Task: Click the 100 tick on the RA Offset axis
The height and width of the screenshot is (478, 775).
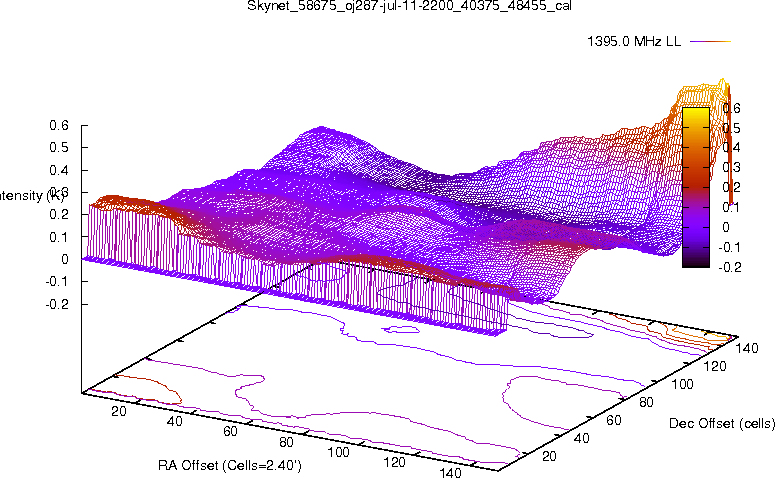Action: pos(339,452)
